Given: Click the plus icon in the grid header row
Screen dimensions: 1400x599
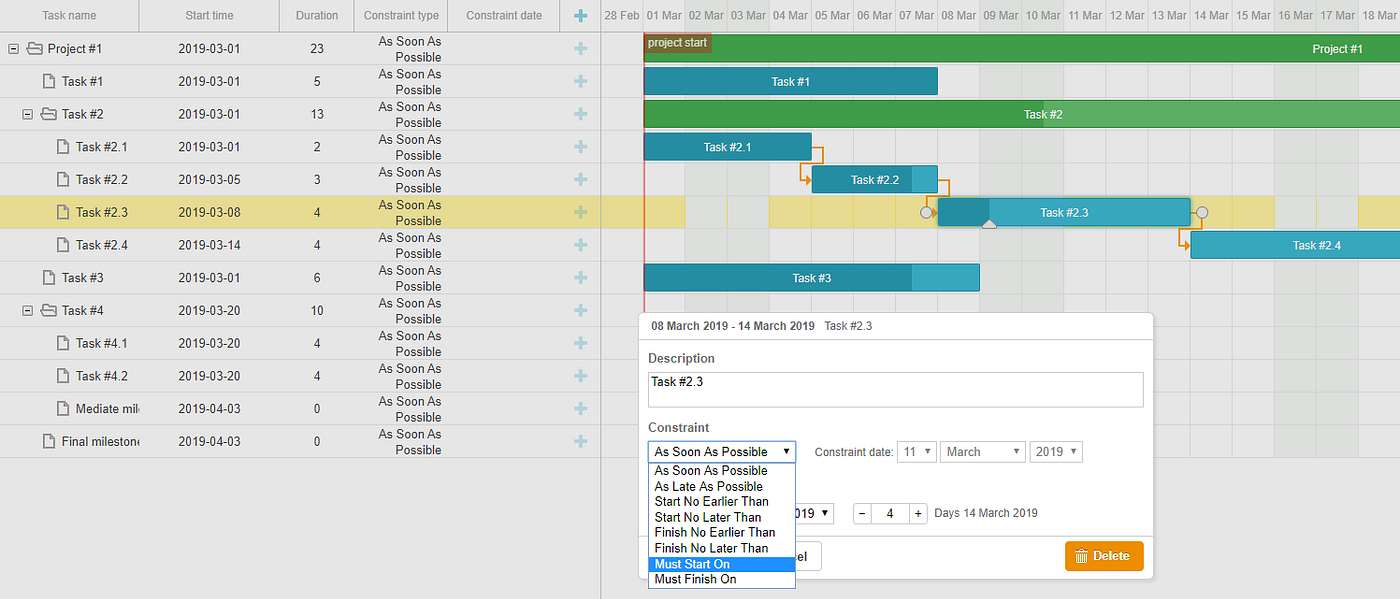Looking at the screenshot, I should (578, 16).
